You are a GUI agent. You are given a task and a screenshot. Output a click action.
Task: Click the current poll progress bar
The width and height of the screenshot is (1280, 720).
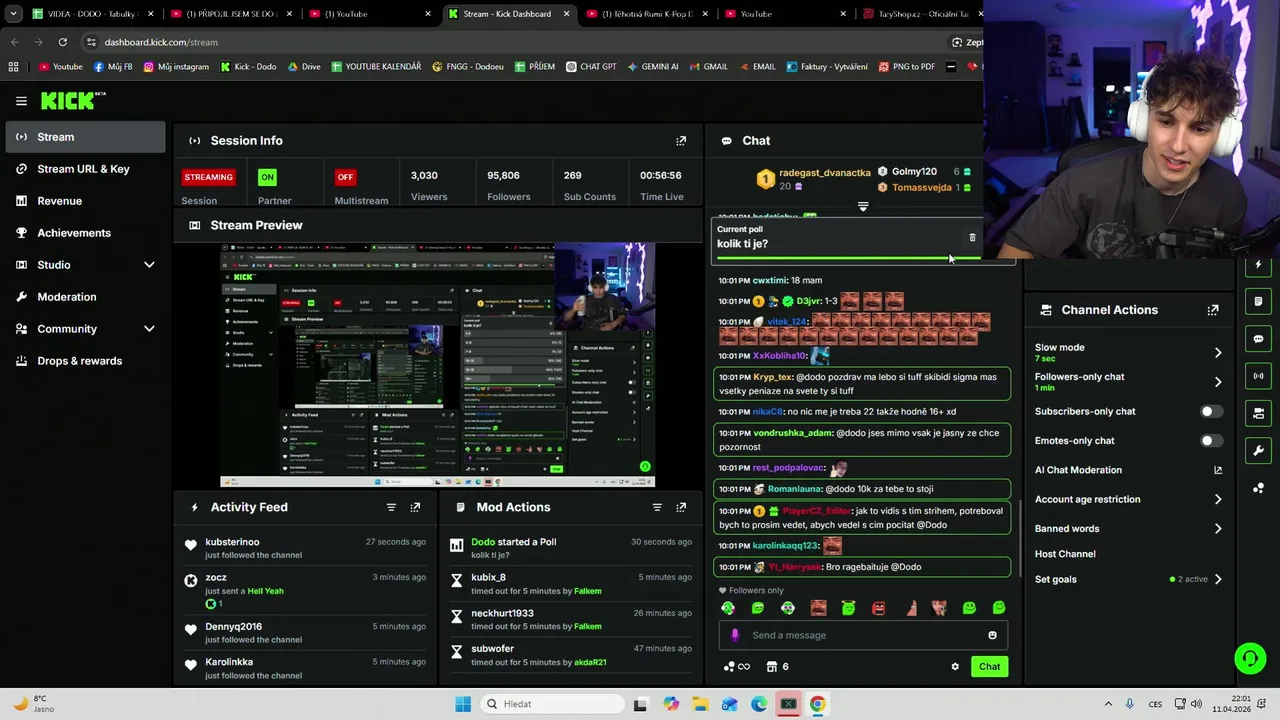(x=848, y=258)
